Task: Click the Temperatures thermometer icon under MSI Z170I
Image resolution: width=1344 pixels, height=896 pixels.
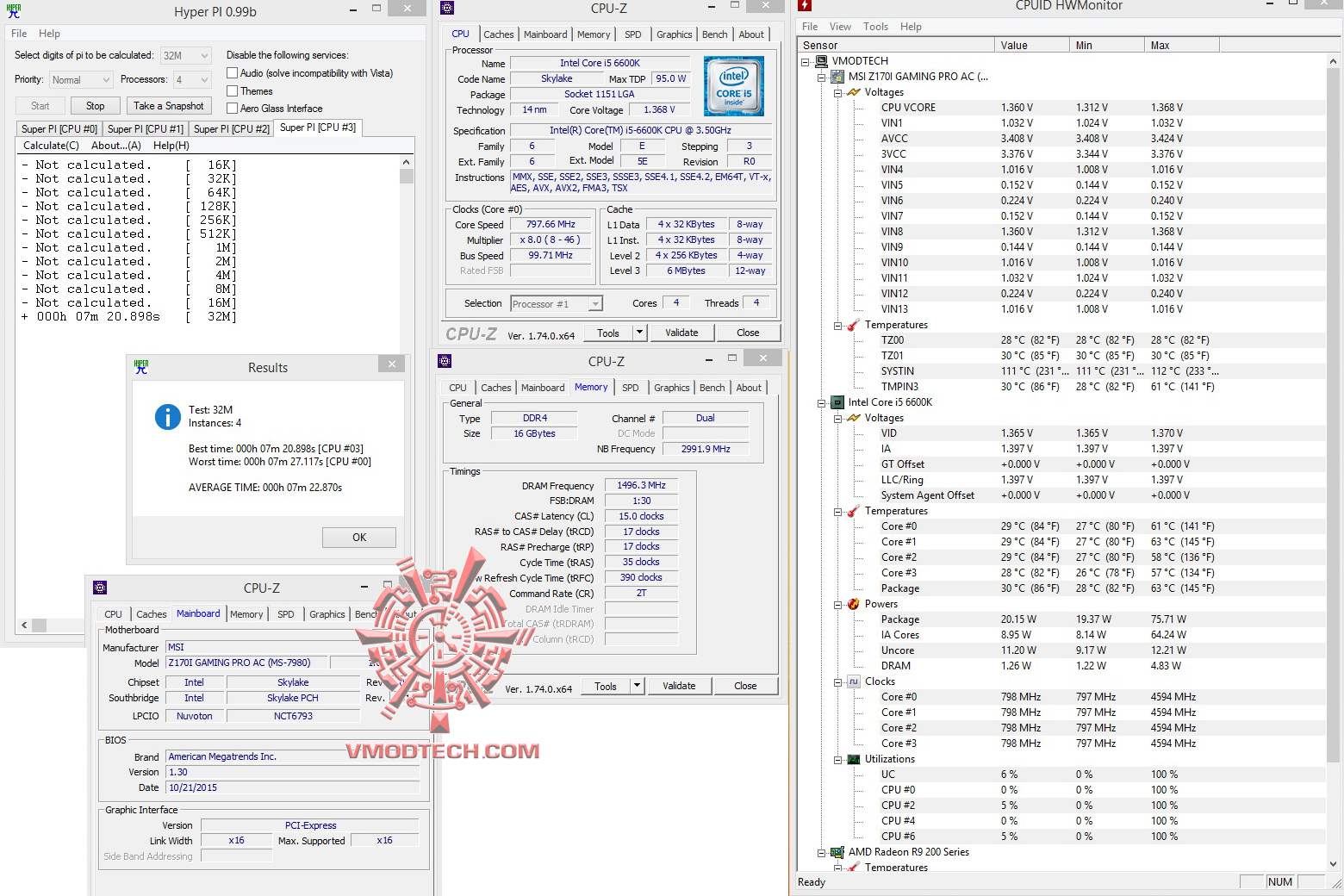Action: tap(854, 325)
